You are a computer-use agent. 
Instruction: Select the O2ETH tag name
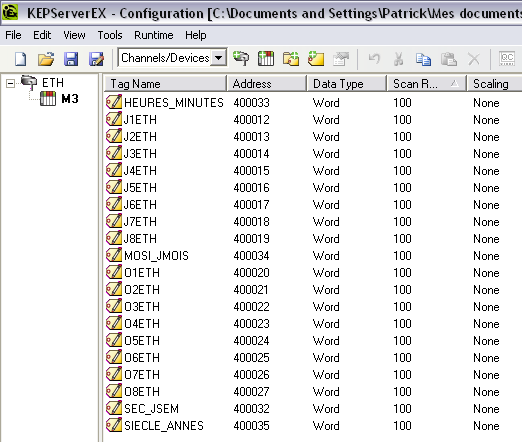click(x=142, y=290)
